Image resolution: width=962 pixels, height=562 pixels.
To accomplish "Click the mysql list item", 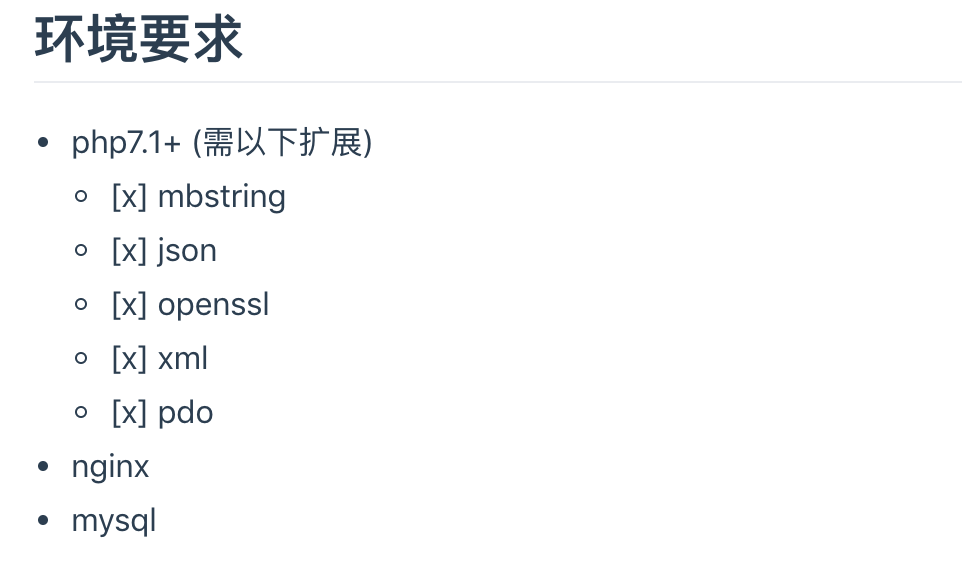I will pos(114,521).
